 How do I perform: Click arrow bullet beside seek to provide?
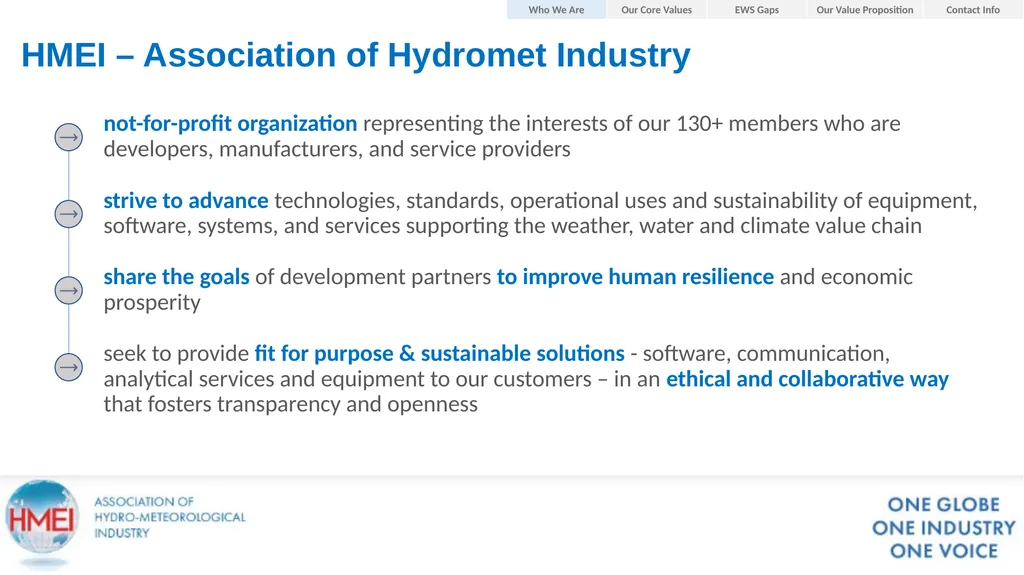coord(69,367)
